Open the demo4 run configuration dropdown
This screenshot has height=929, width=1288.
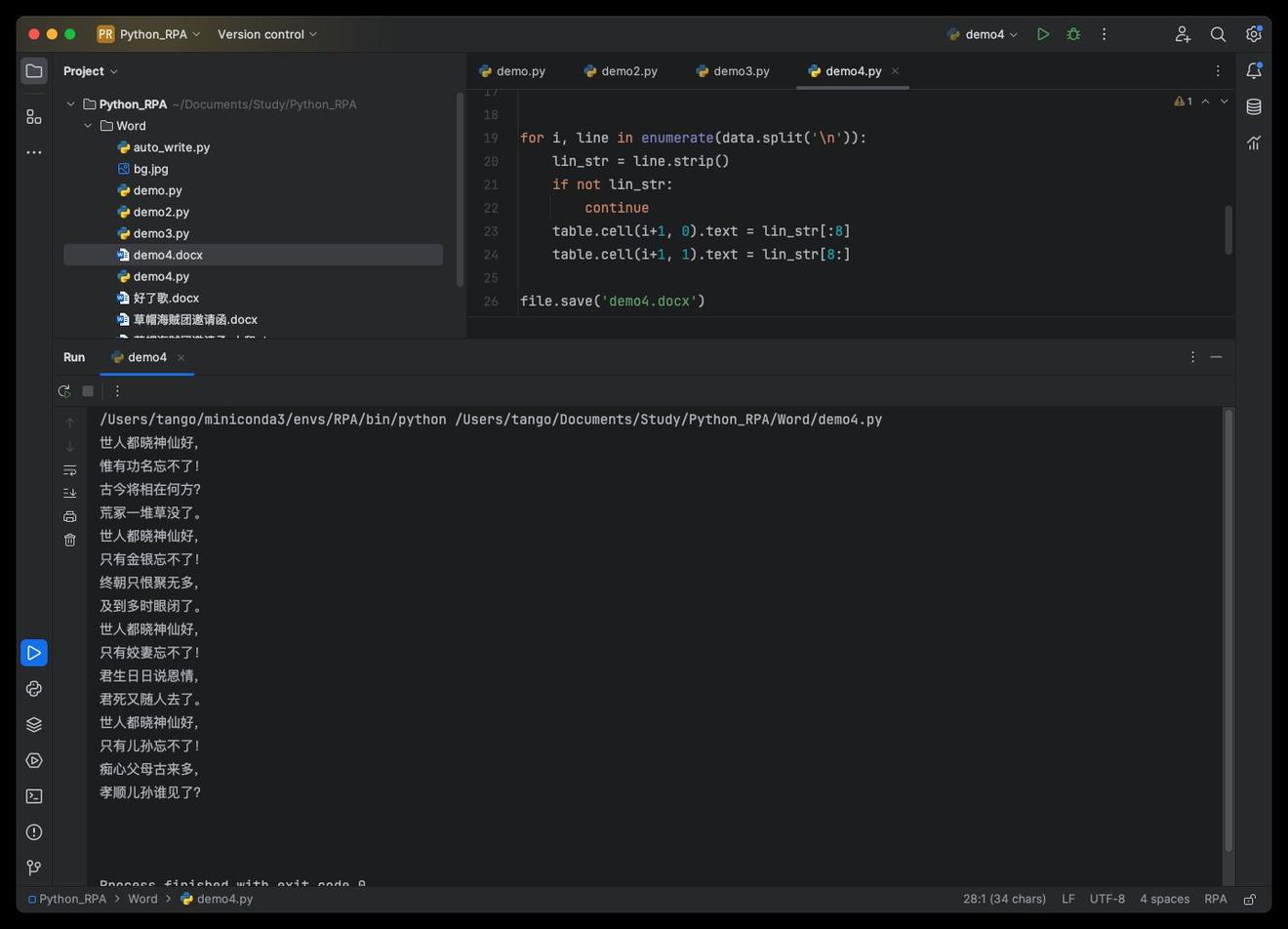coord(983,34)
